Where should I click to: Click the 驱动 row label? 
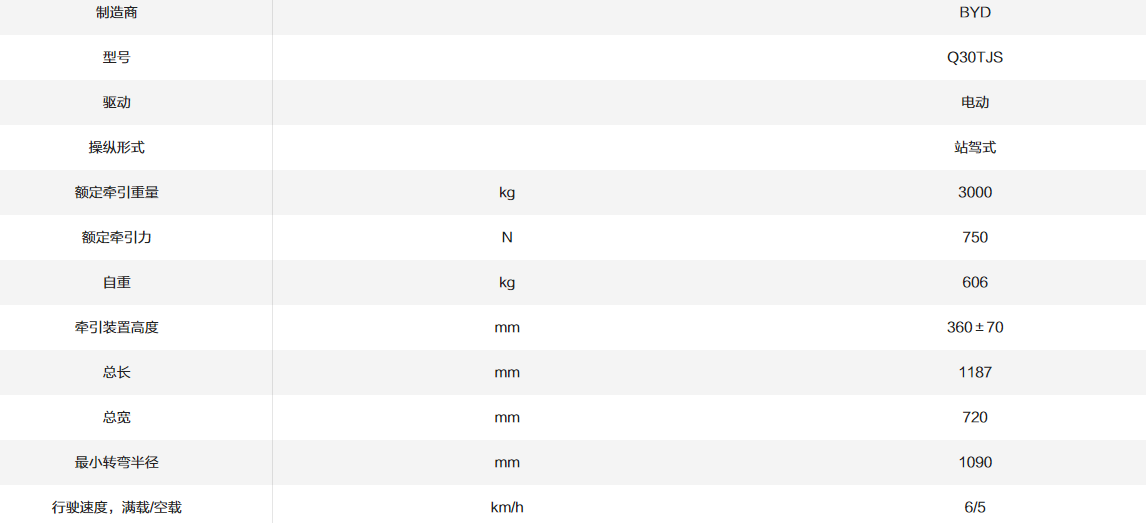point(117,102)
